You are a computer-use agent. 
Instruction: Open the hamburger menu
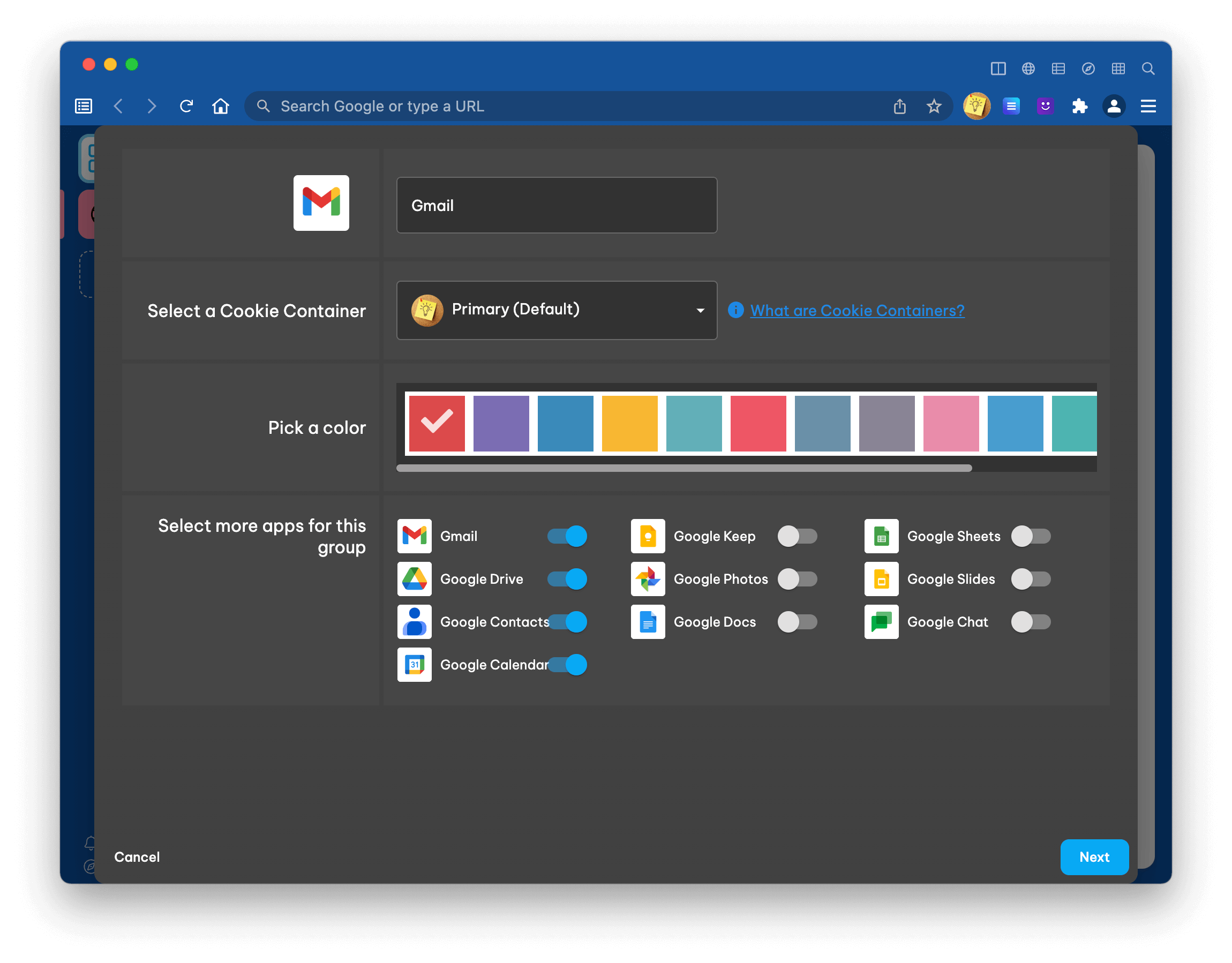click(1148, 106)
